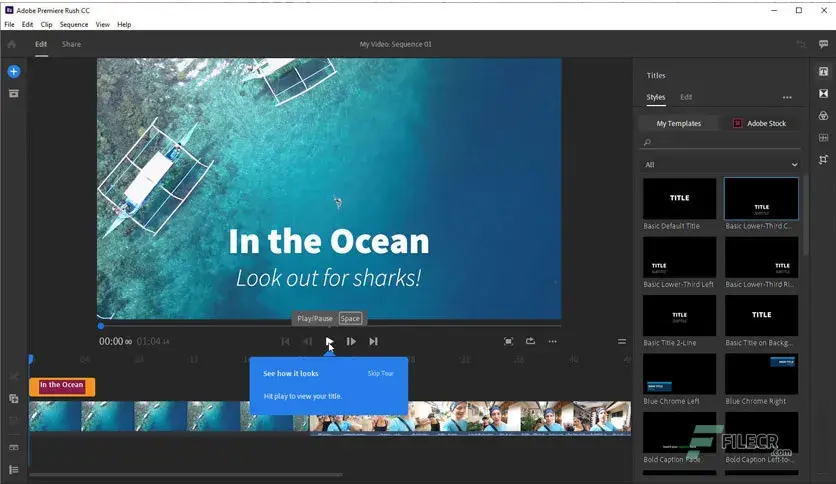Image resolution: width=836 pixels, height=484 pixels.
Task: Step forward one frame
Action: (x=351, y=341)
